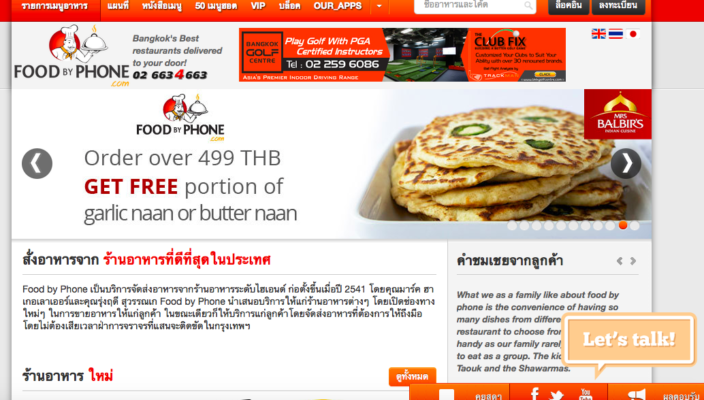Select the last carousel indicator dot

click(634, 225)
